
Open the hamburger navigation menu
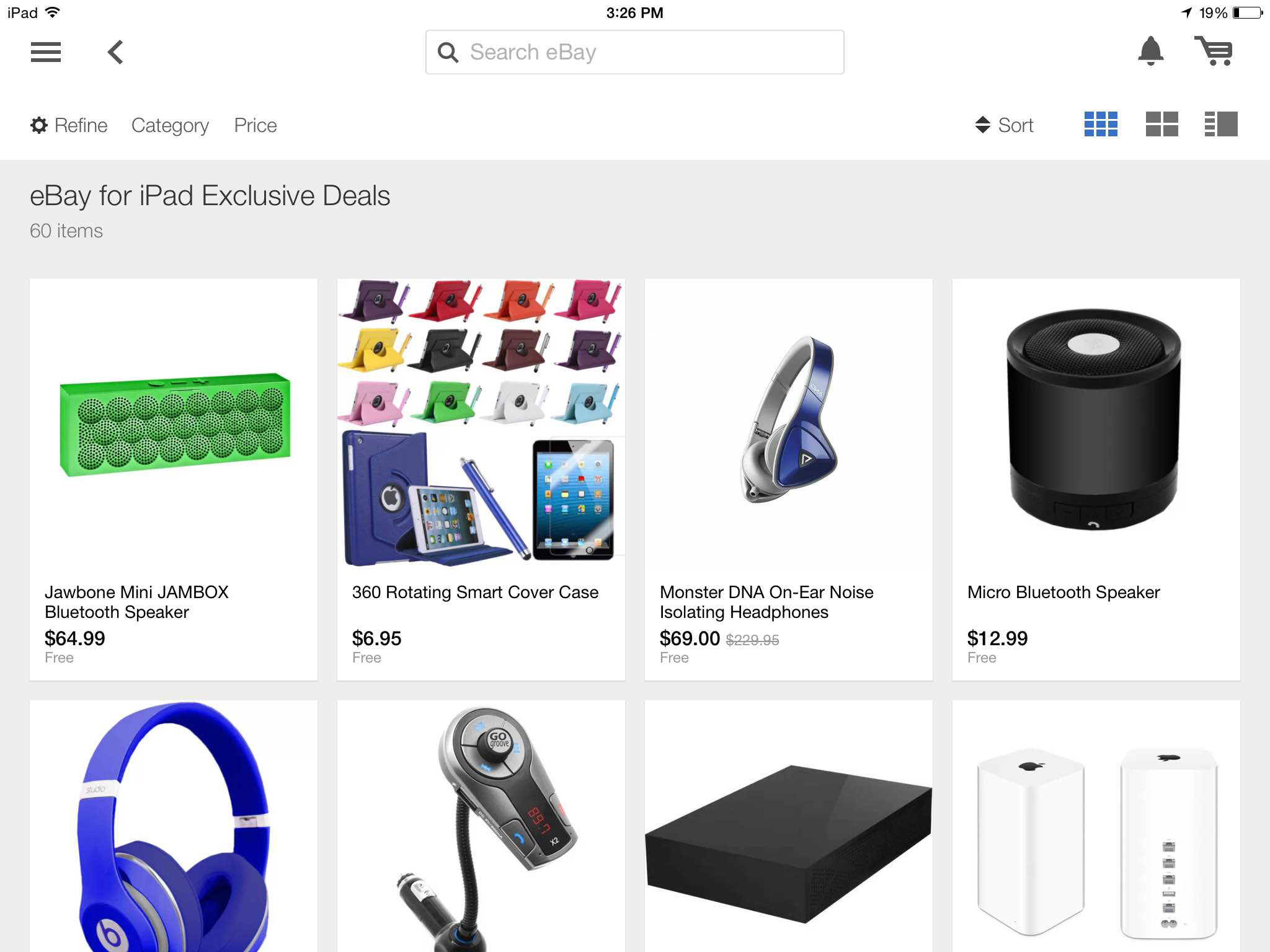point(46,52)
